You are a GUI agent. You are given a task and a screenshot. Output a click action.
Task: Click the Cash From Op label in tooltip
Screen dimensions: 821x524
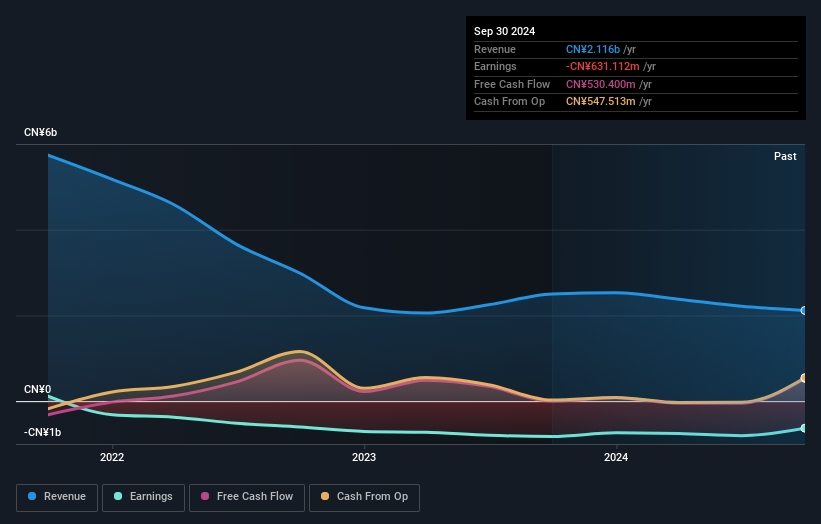click(x=509, y=102)
